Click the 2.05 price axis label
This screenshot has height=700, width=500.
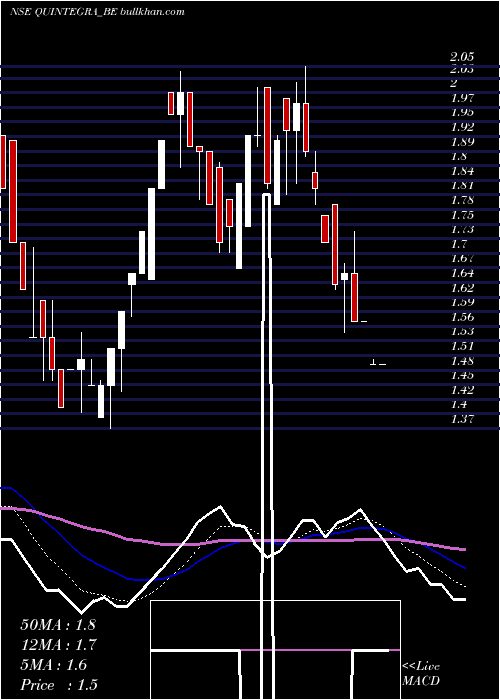click(462, 57)
